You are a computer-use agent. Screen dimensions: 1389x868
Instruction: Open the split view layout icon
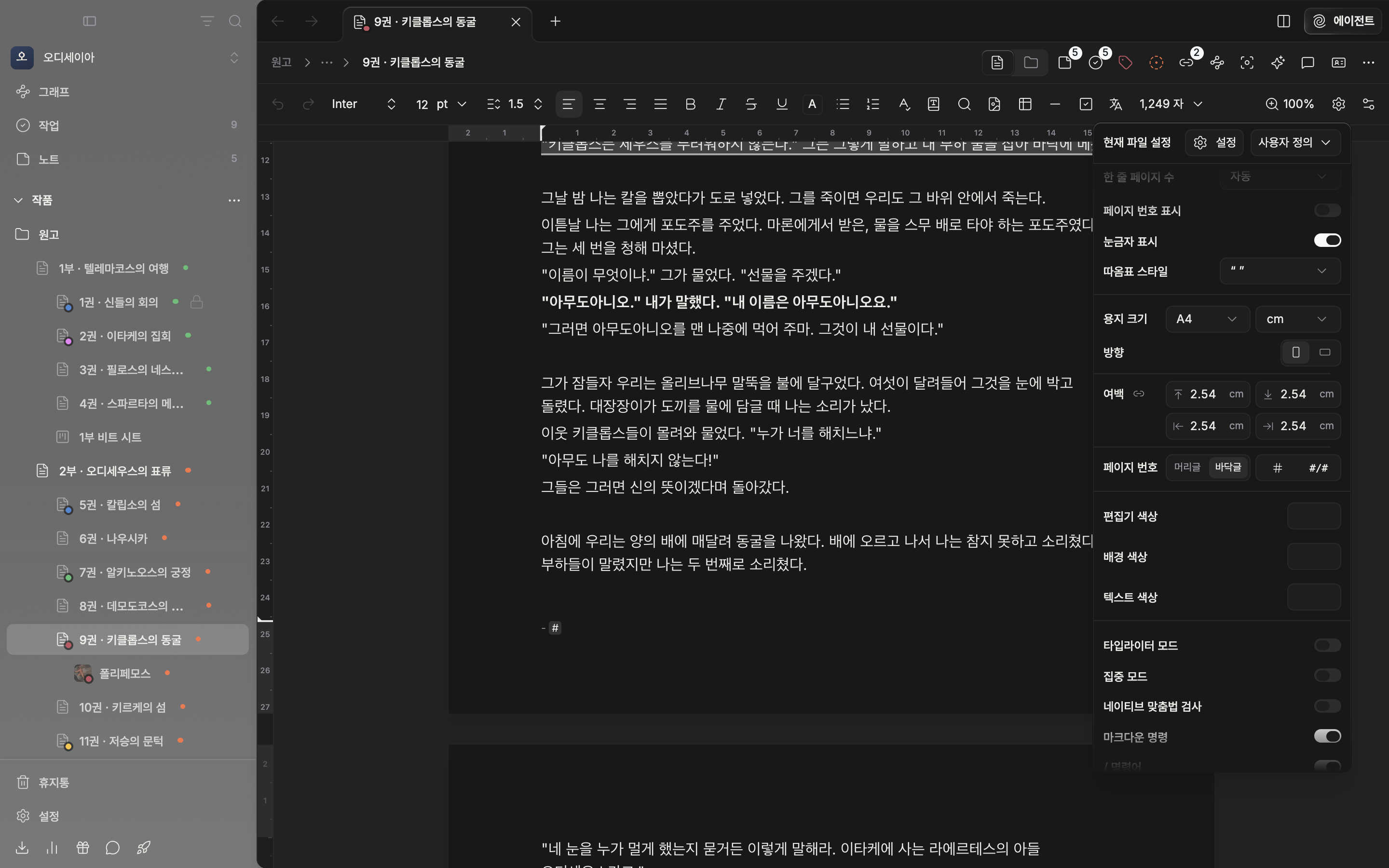click(x=1284, y=21)
